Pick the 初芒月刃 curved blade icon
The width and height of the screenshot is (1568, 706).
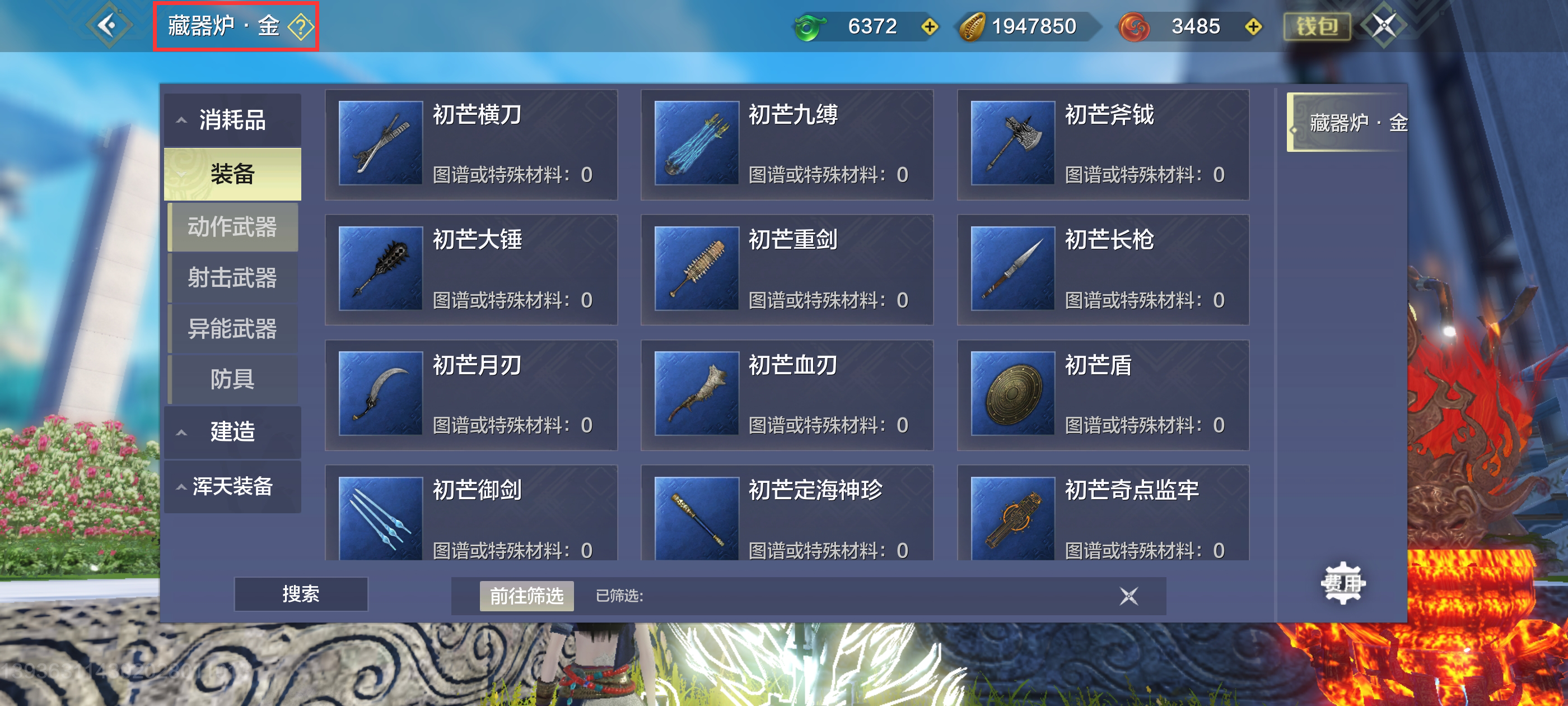coord(381,393)
